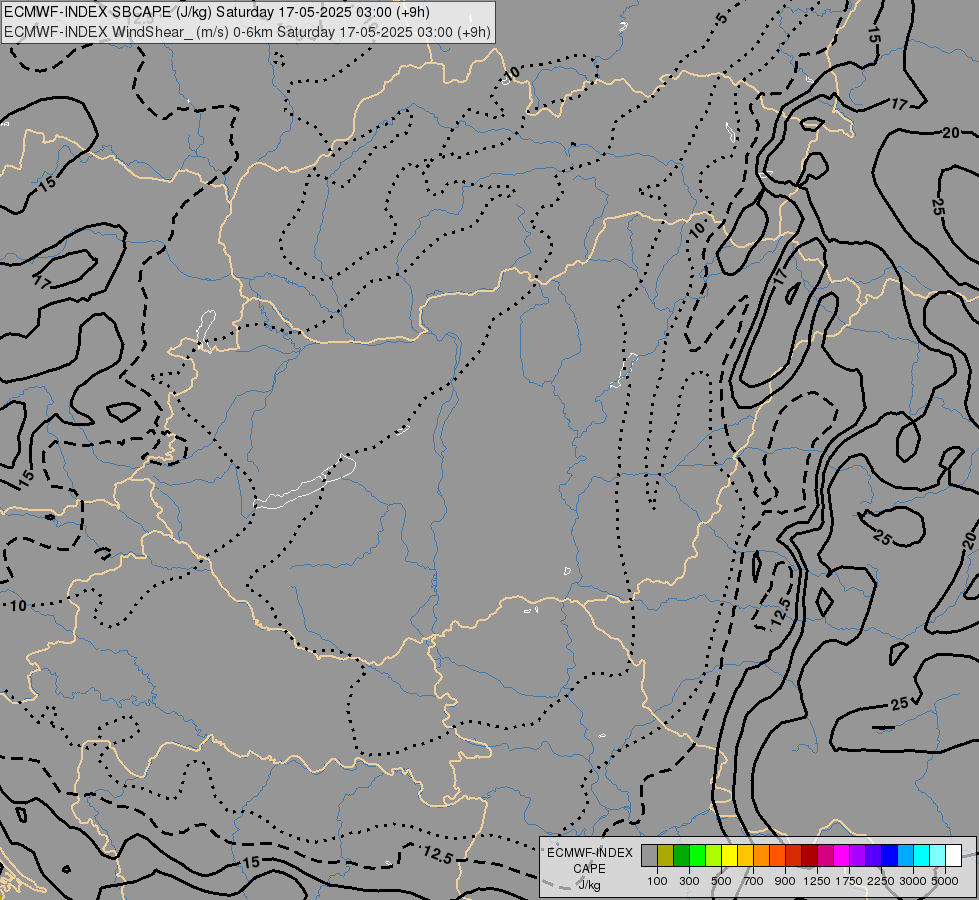This screenshot has height=900, width=979.
Task: Click the '500' legend value
Action: point(721,881)
